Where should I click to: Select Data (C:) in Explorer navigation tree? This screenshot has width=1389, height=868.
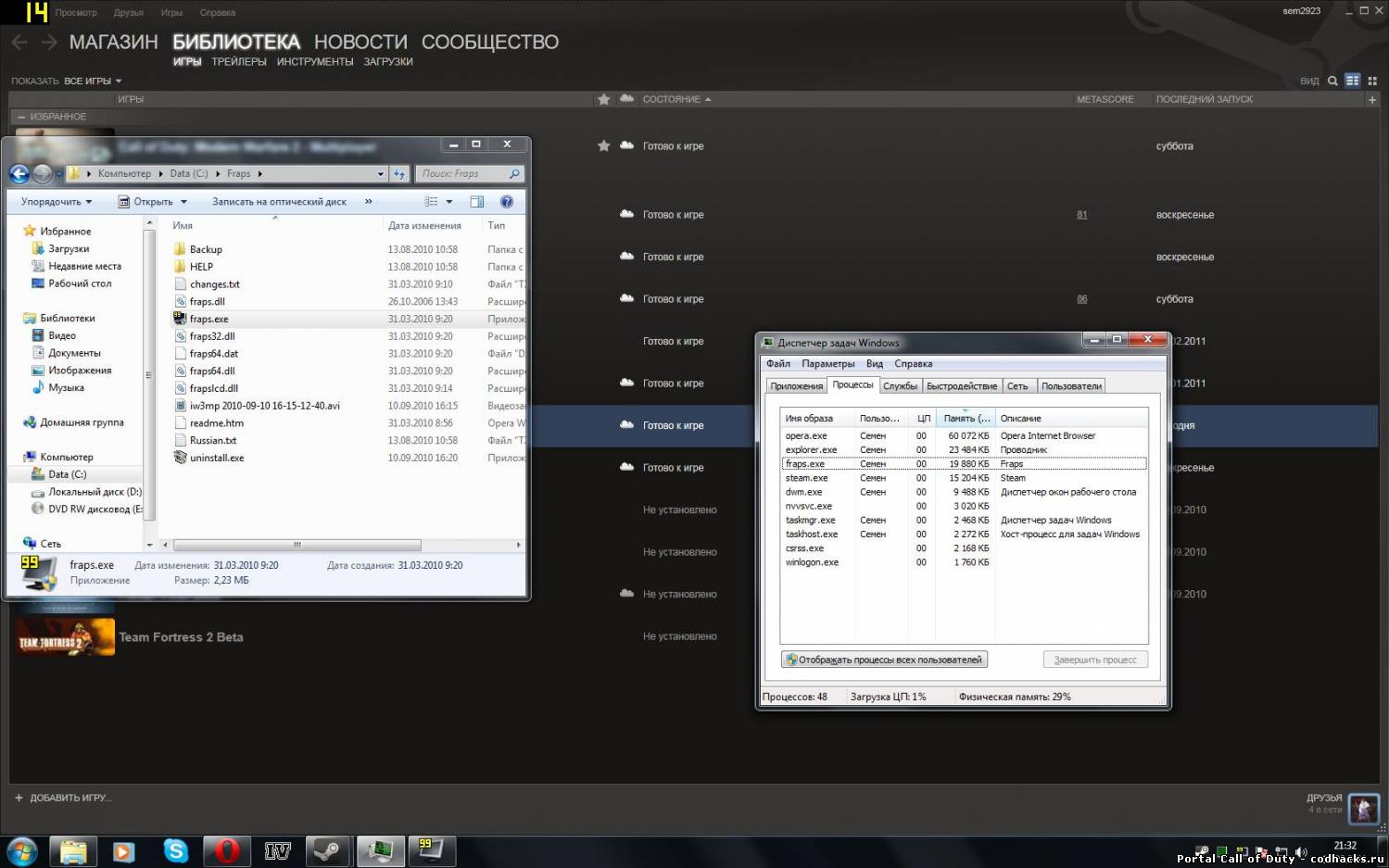[67, 474]
